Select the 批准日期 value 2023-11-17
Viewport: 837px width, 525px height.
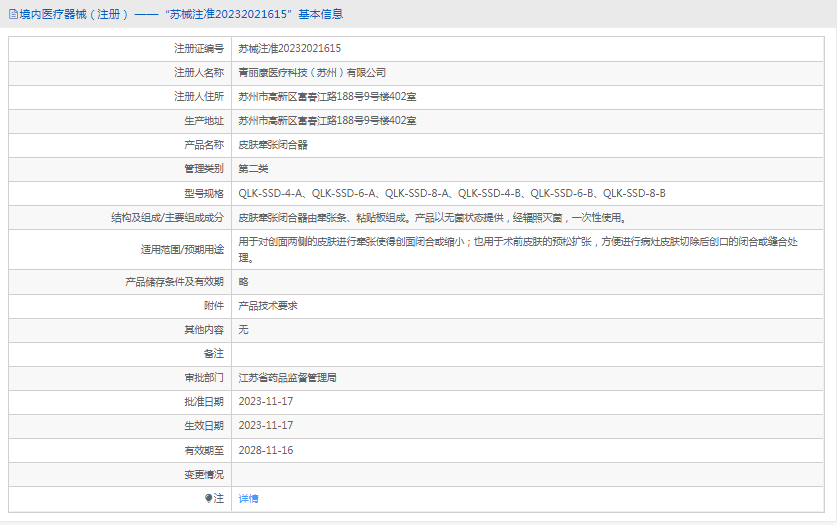(266, 402)
